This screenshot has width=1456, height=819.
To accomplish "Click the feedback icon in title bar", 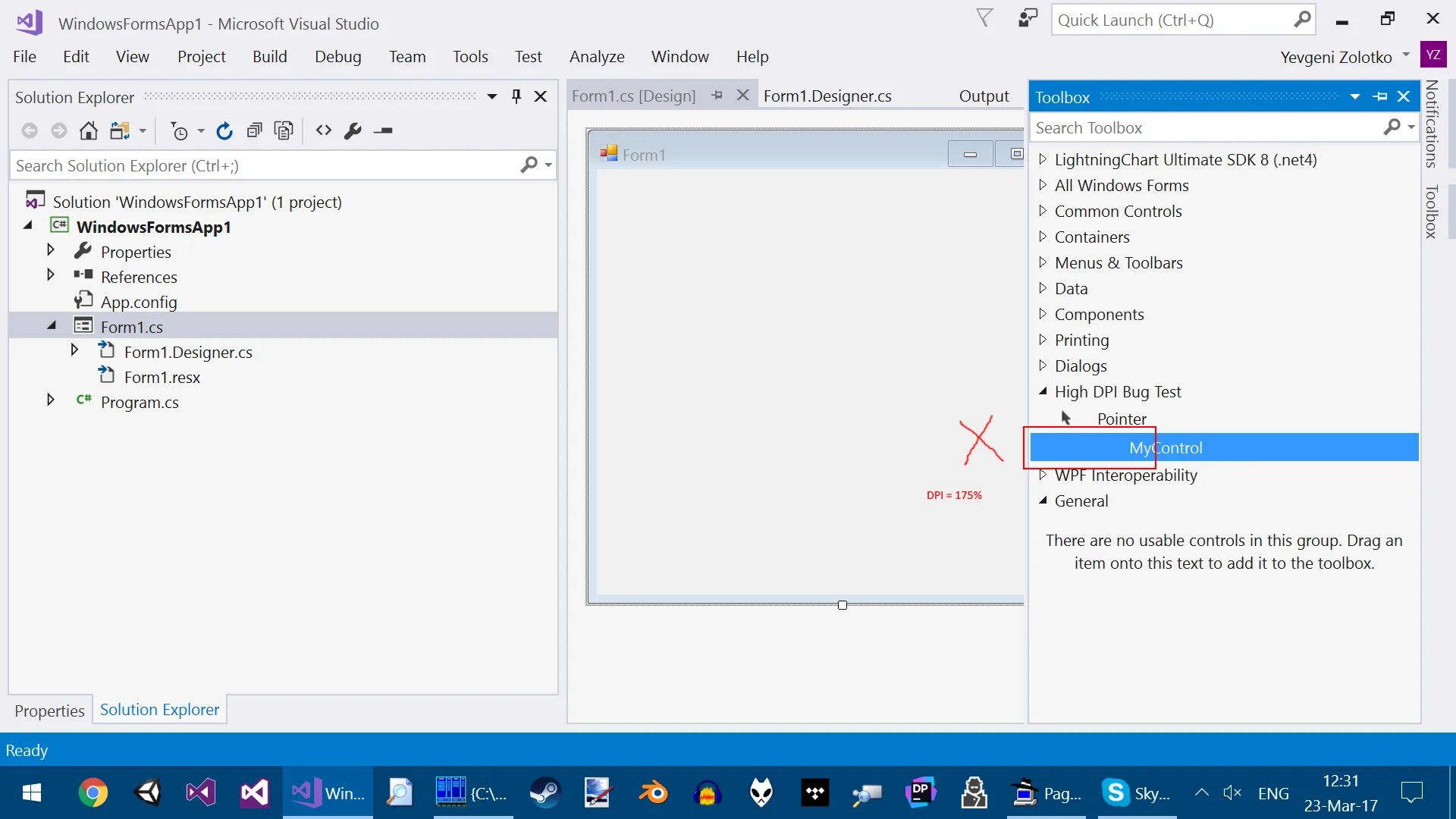I will coord(1028,18).
